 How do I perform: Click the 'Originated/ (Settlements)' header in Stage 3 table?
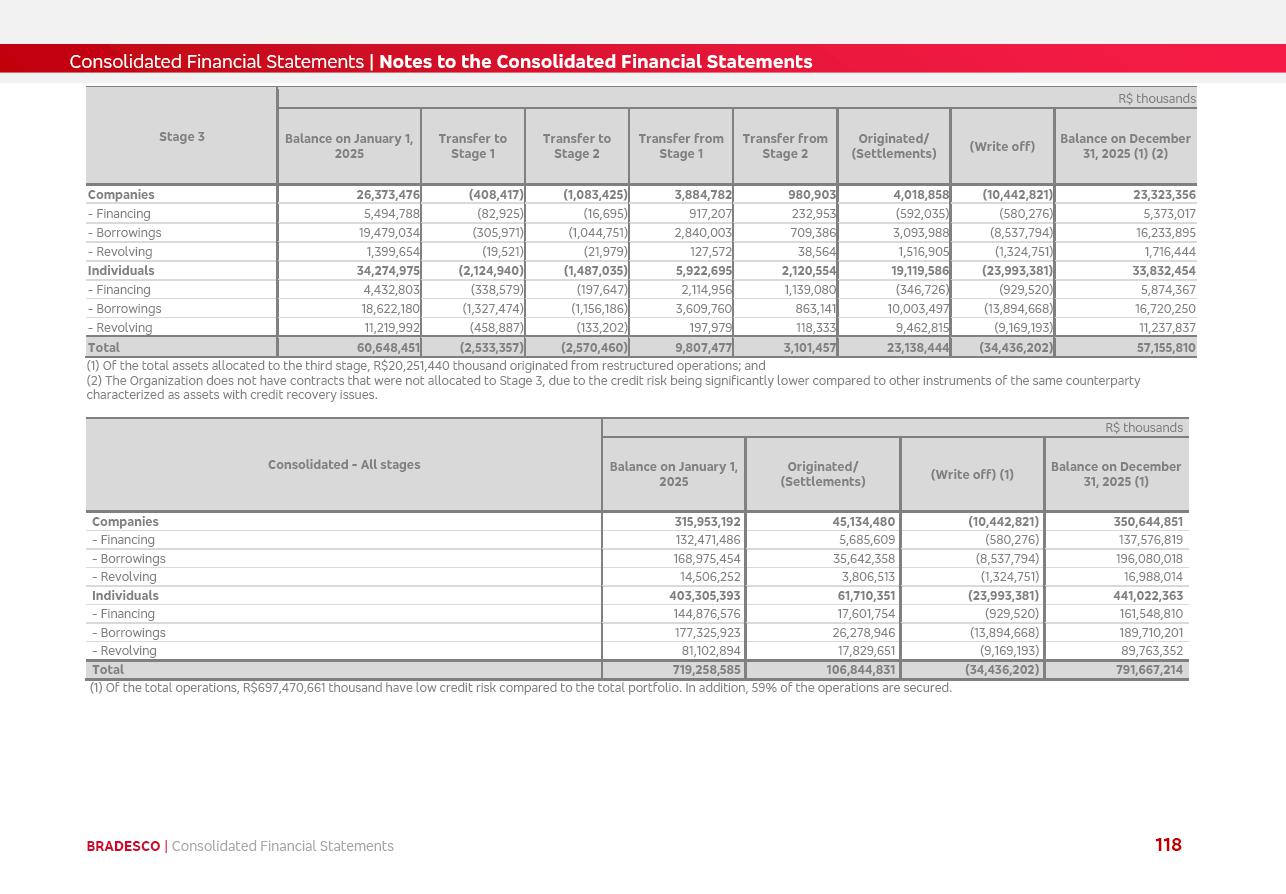point(893,146)
